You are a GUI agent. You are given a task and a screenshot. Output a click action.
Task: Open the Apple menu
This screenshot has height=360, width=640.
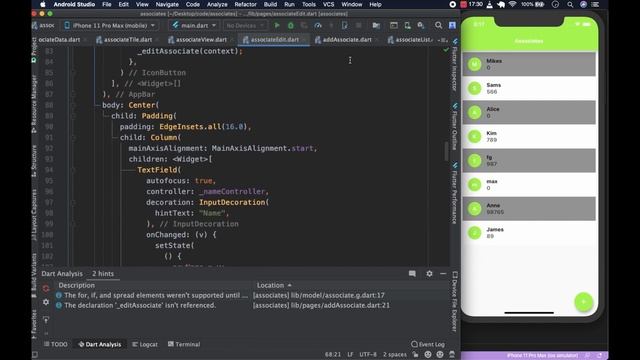click(43, 4)
